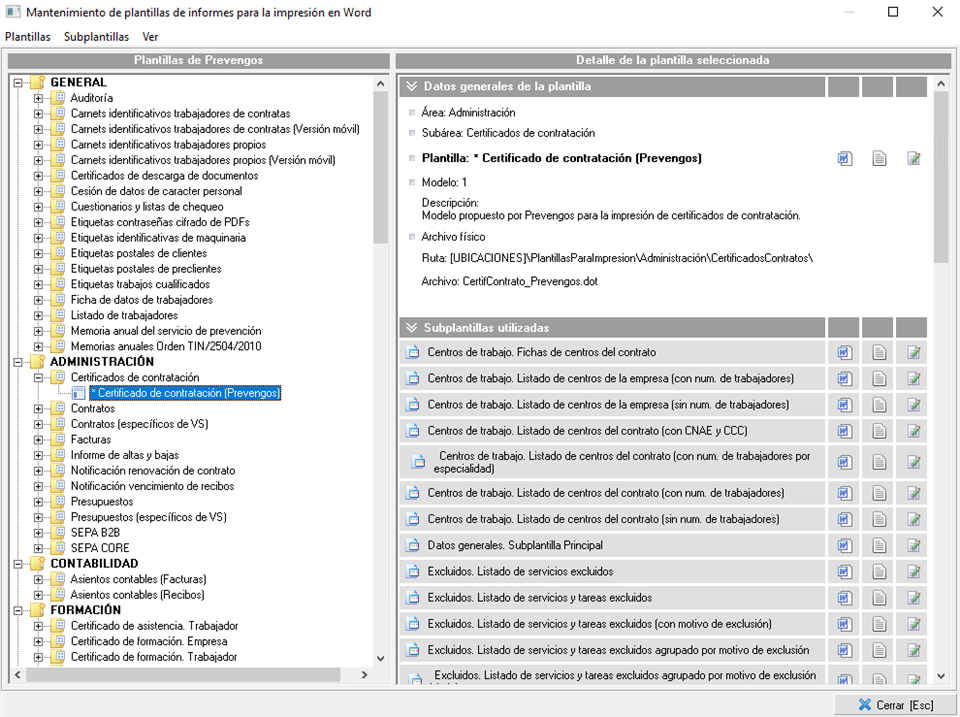Open the Subplantillas menu
The height and width of the screenshot is (717, 960).
96,37
